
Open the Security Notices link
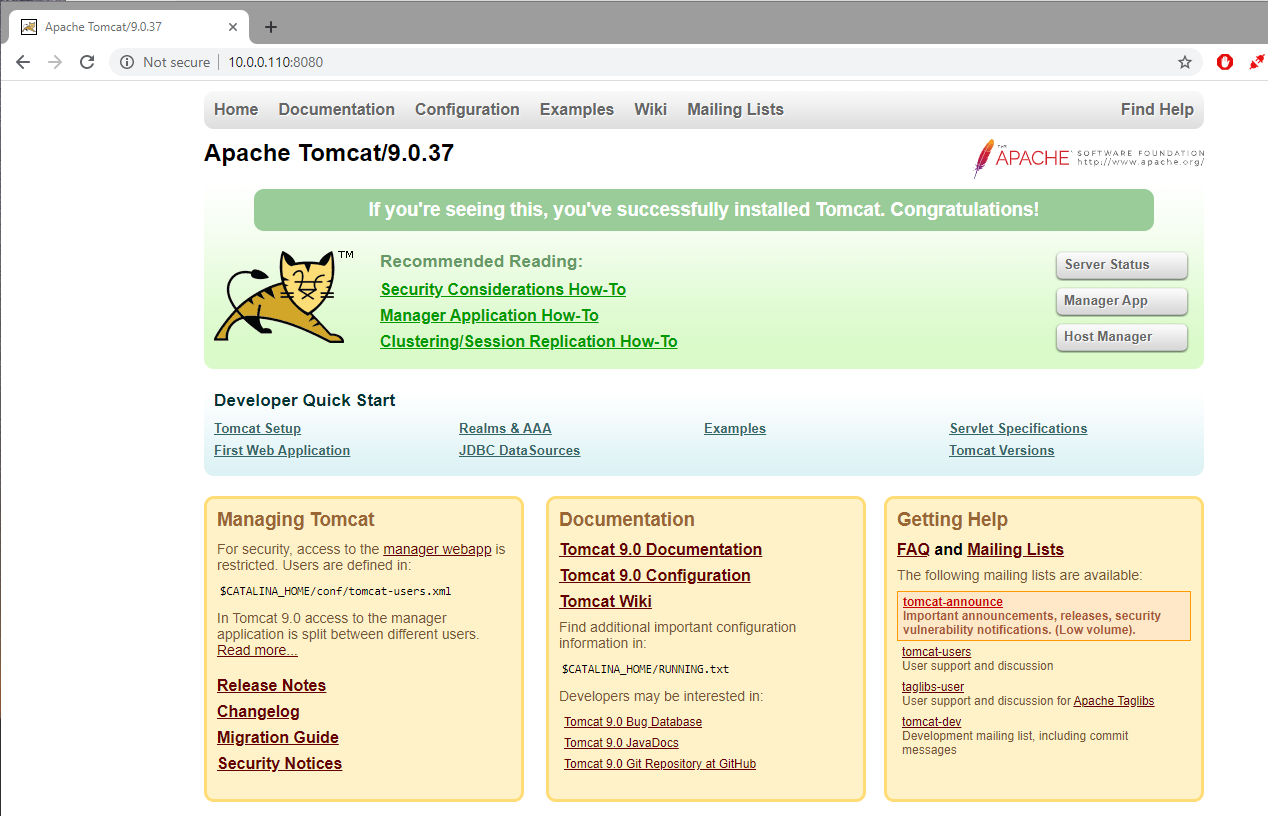tap(280, 764)
